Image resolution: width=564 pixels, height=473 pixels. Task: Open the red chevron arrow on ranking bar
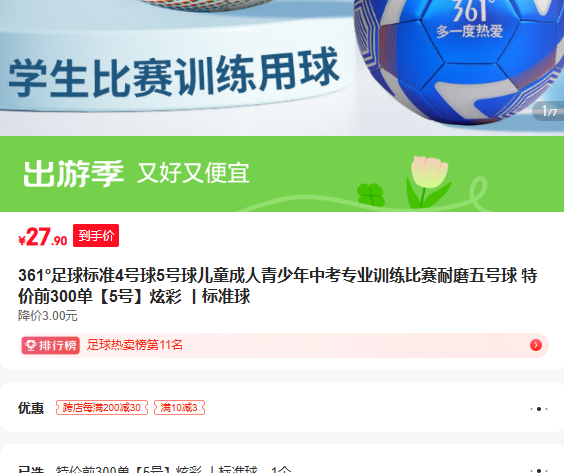point(536,345)
